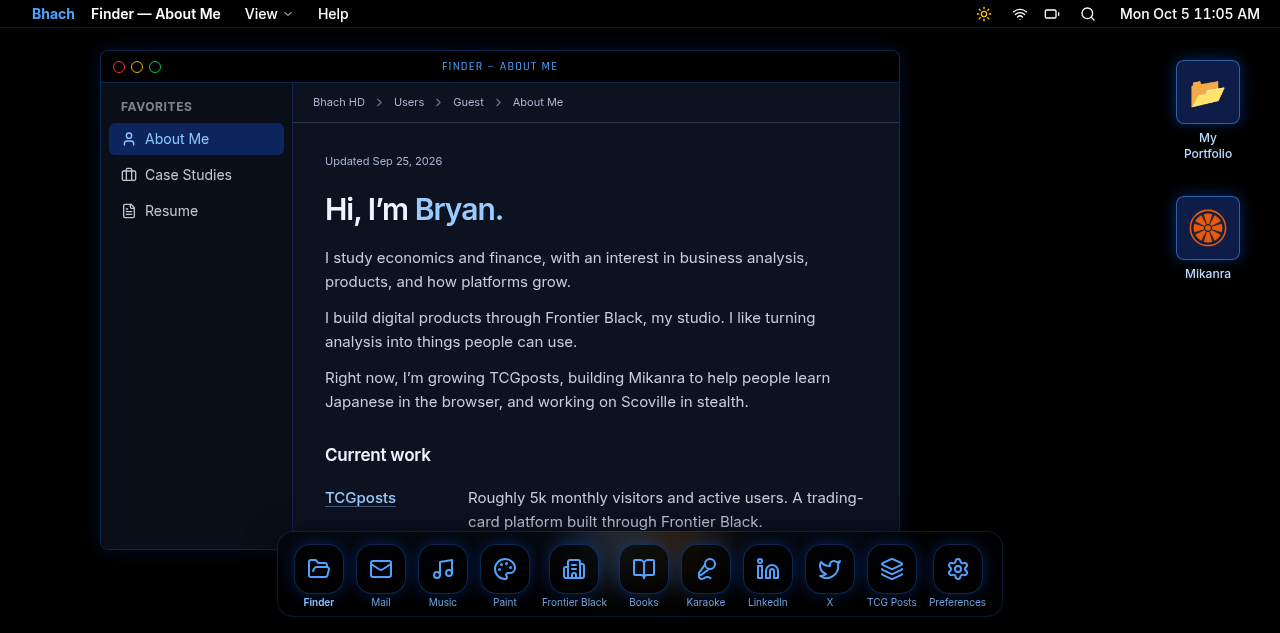Click the Wi-Fi status icon

[1020, 14]
